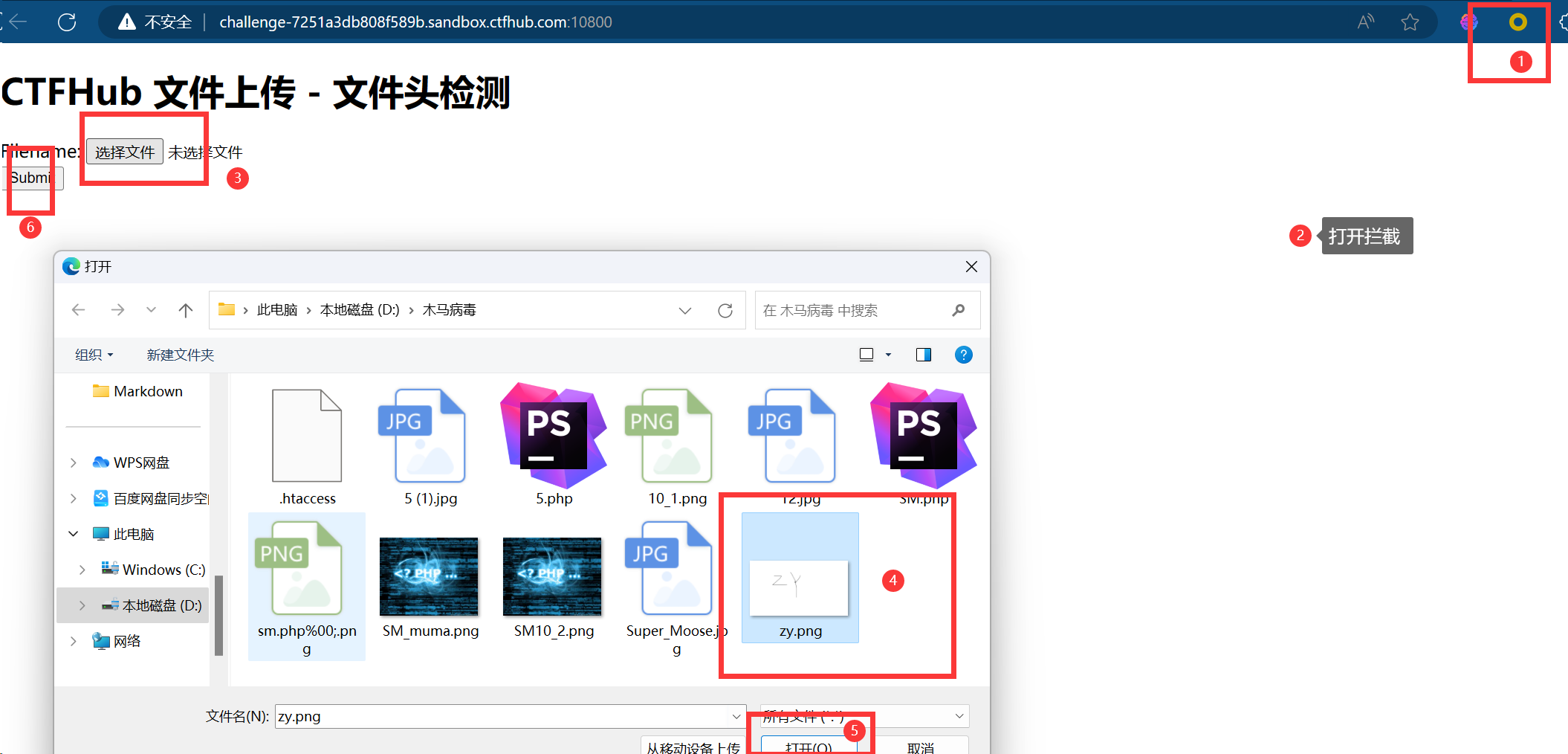Click the read aloud icon in address bar
This screenshot has height=754, width=1568.
pos(1365,22)
